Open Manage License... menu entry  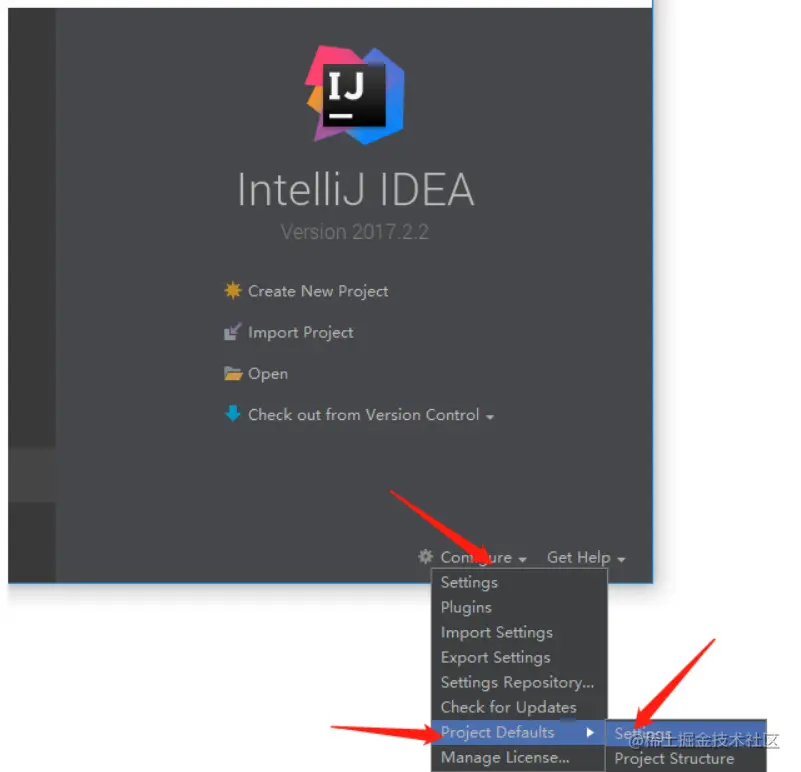click(519, 758)
